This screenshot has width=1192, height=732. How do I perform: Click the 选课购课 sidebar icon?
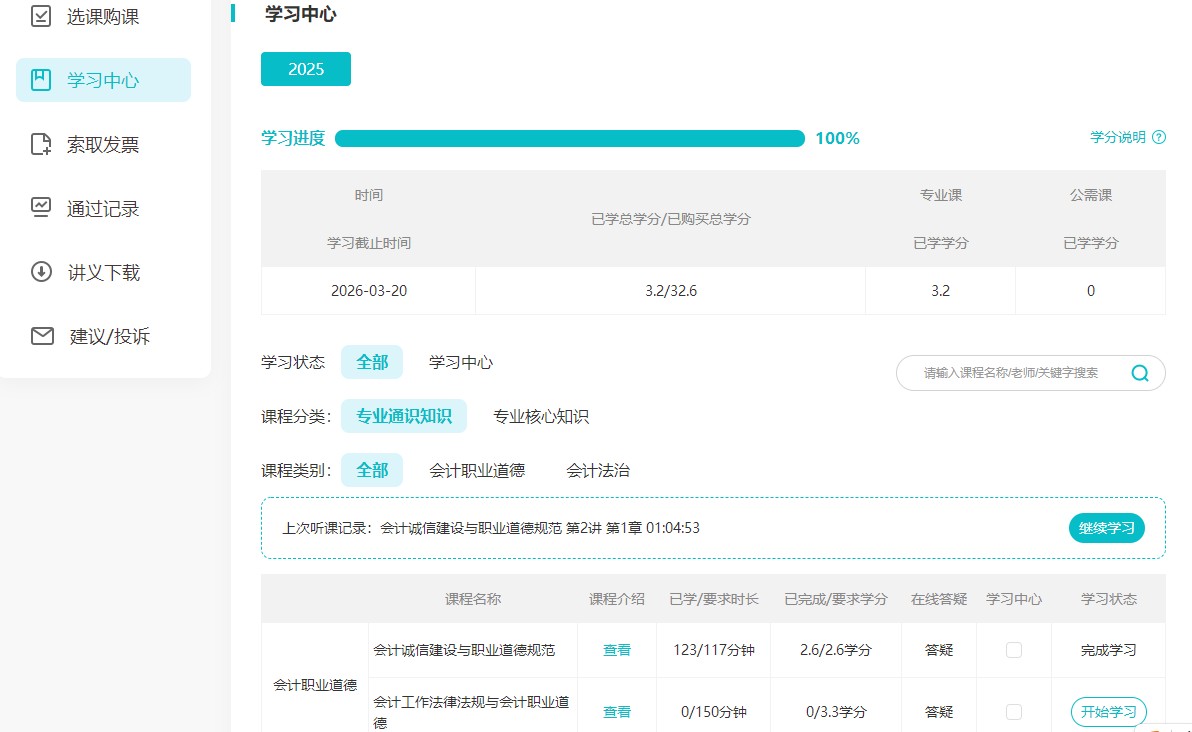(41, 17)
